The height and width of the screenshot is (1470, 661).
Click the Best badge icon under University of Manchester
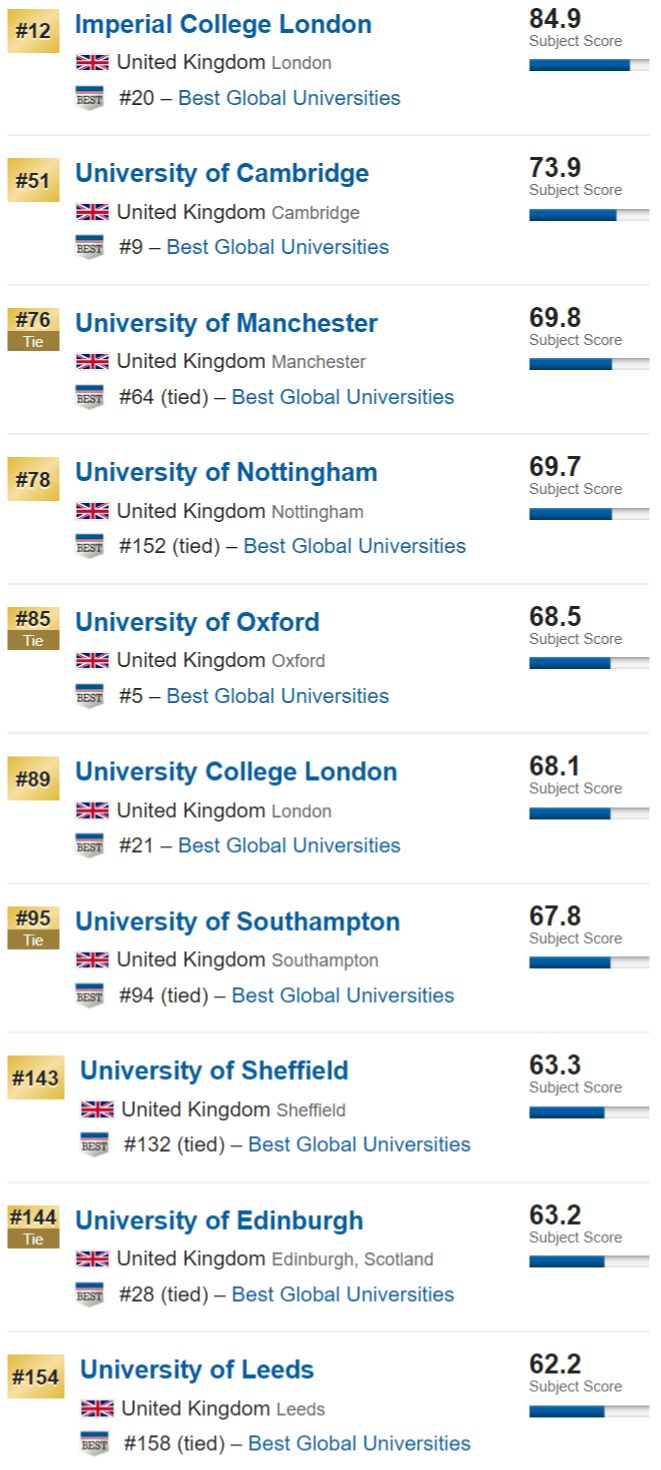coord(90,398)
